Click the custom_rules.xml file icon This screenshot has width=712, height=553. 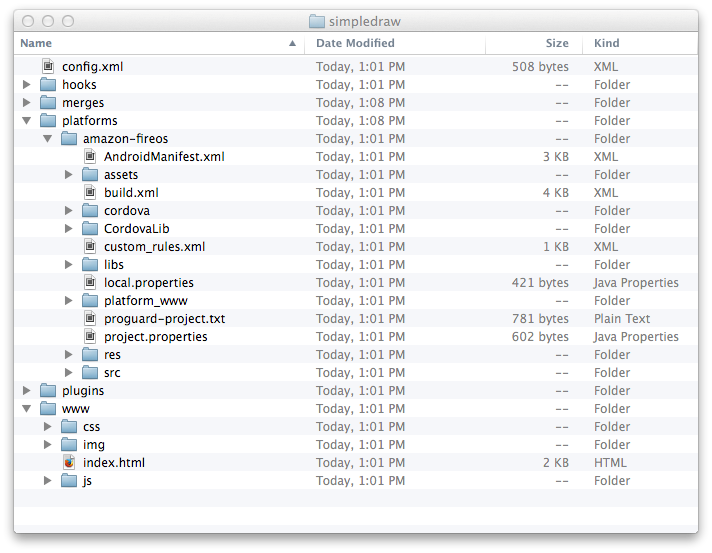(90, 247)
